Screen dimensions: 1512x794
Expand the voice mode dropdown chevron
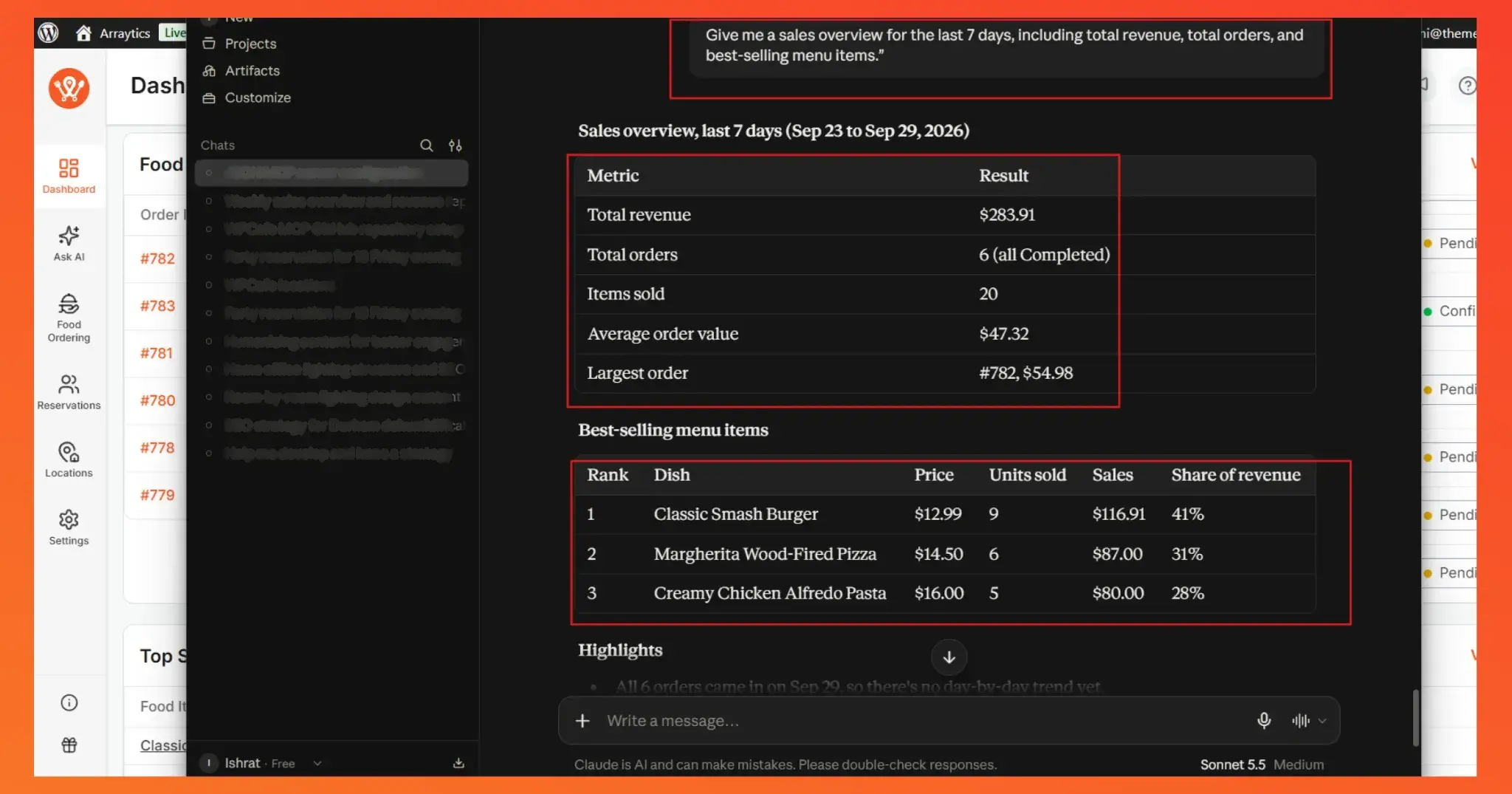(x=1322, y=721)
